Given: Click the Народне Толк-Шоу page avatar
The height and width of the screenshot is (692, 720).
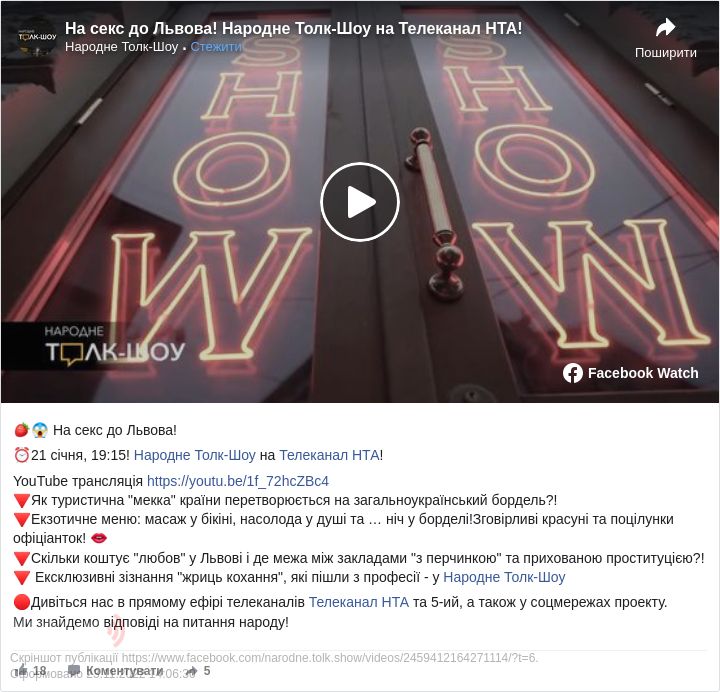Looking at the screenshot, I should click(x=37, y=38).
